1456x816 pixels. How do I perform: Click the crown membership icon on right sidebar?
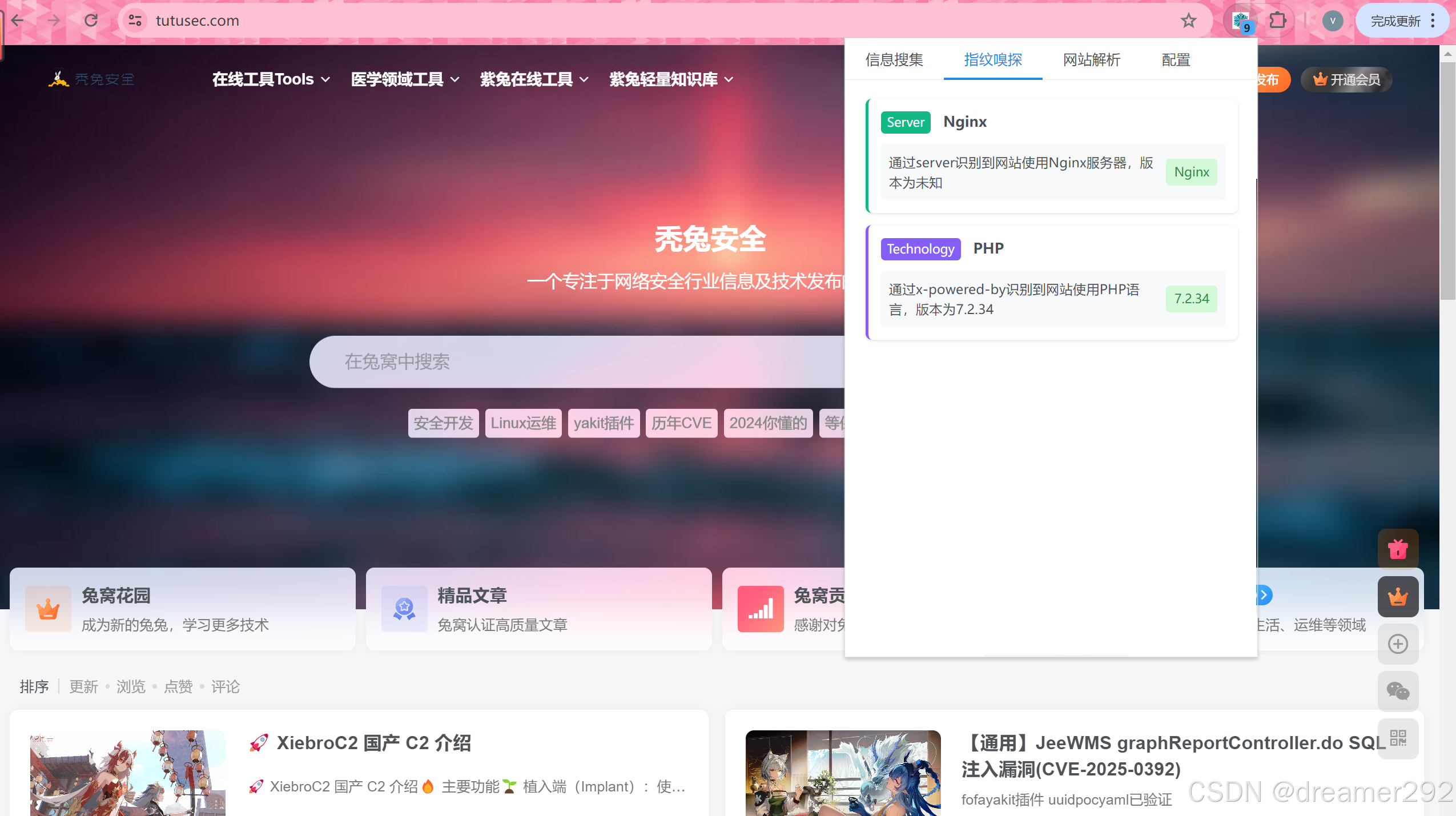click(x=1397, y=597)
